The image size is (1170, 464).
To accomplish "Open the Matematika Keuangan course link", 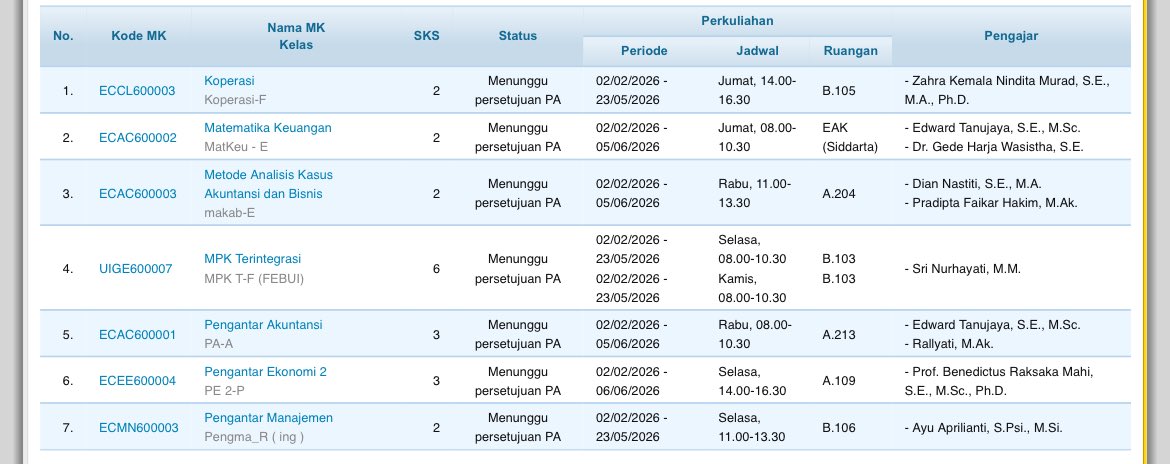I will (x=268, y=128).
